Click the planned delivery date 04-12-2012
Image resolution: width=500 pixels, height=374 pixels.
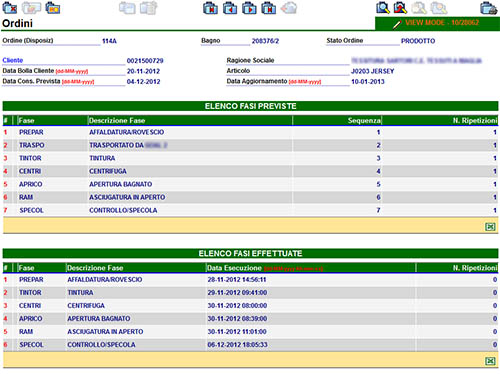point(143,82)
